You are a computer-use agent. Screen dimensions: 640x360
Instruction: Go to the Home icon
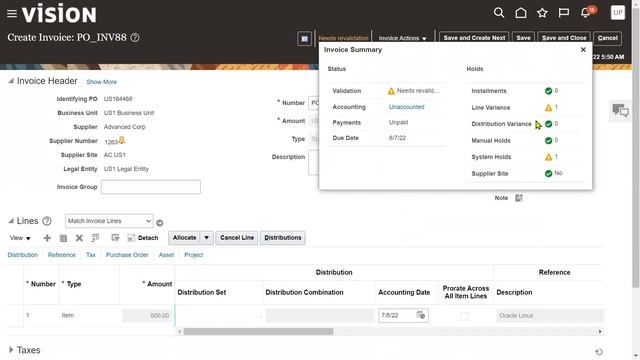(521, 13)
